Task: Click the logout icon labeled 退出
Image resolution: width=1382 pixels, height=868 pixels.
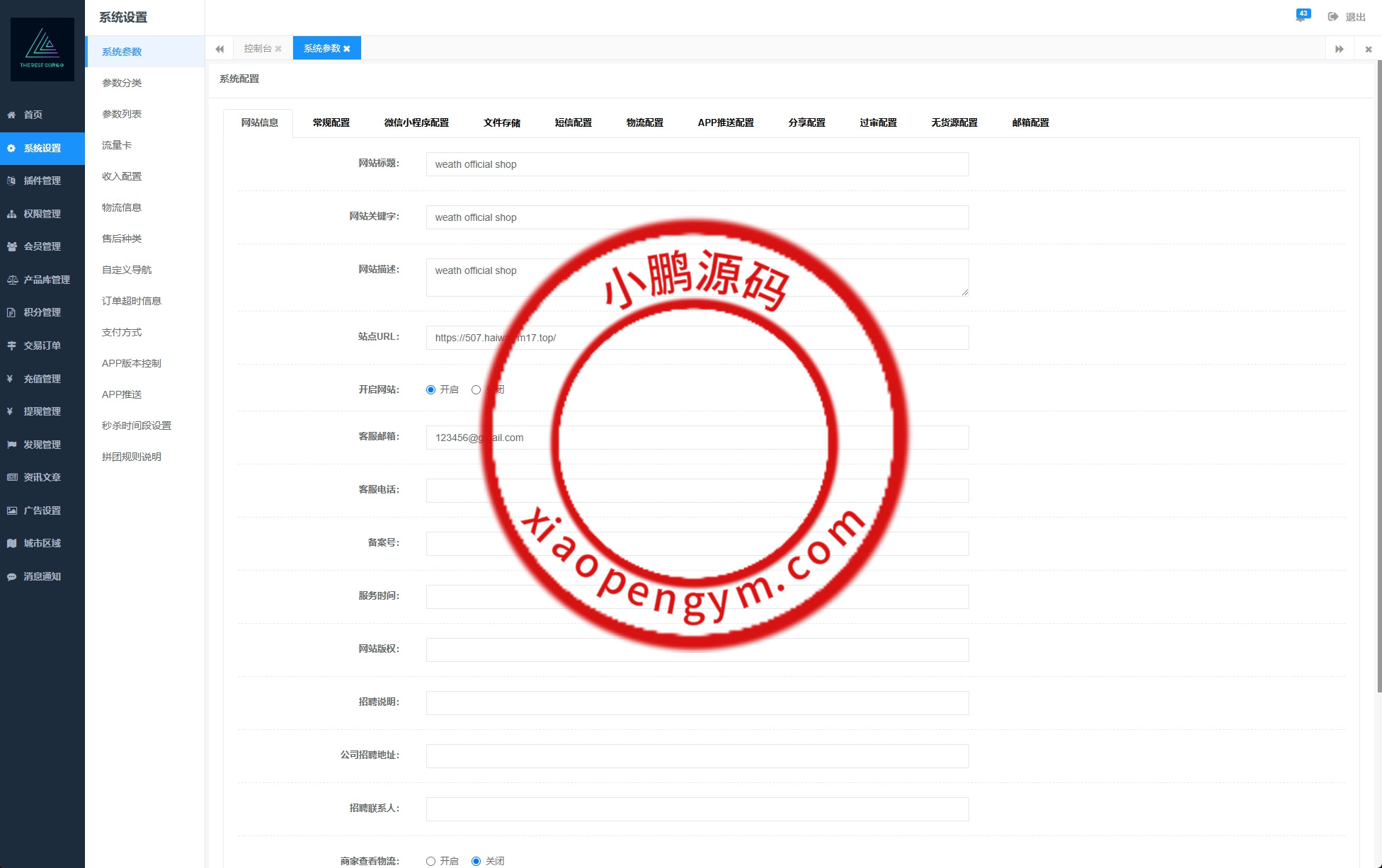Action: tap(1333, 16)
